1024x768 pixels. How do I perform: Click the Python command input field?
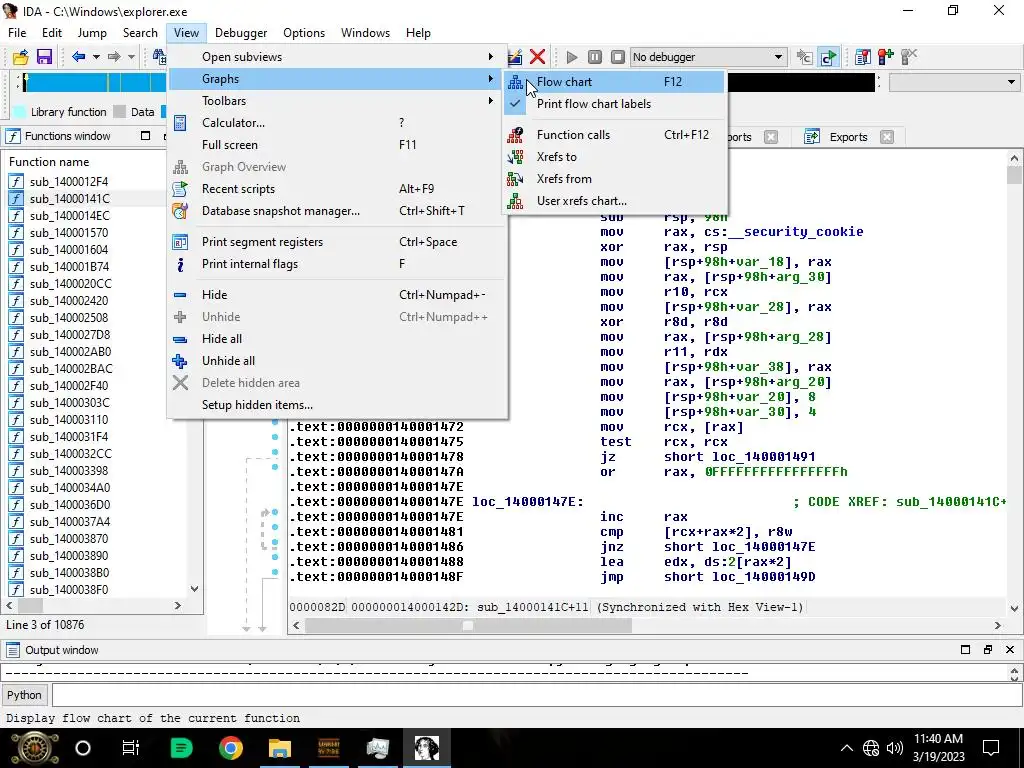coord(536,695)
